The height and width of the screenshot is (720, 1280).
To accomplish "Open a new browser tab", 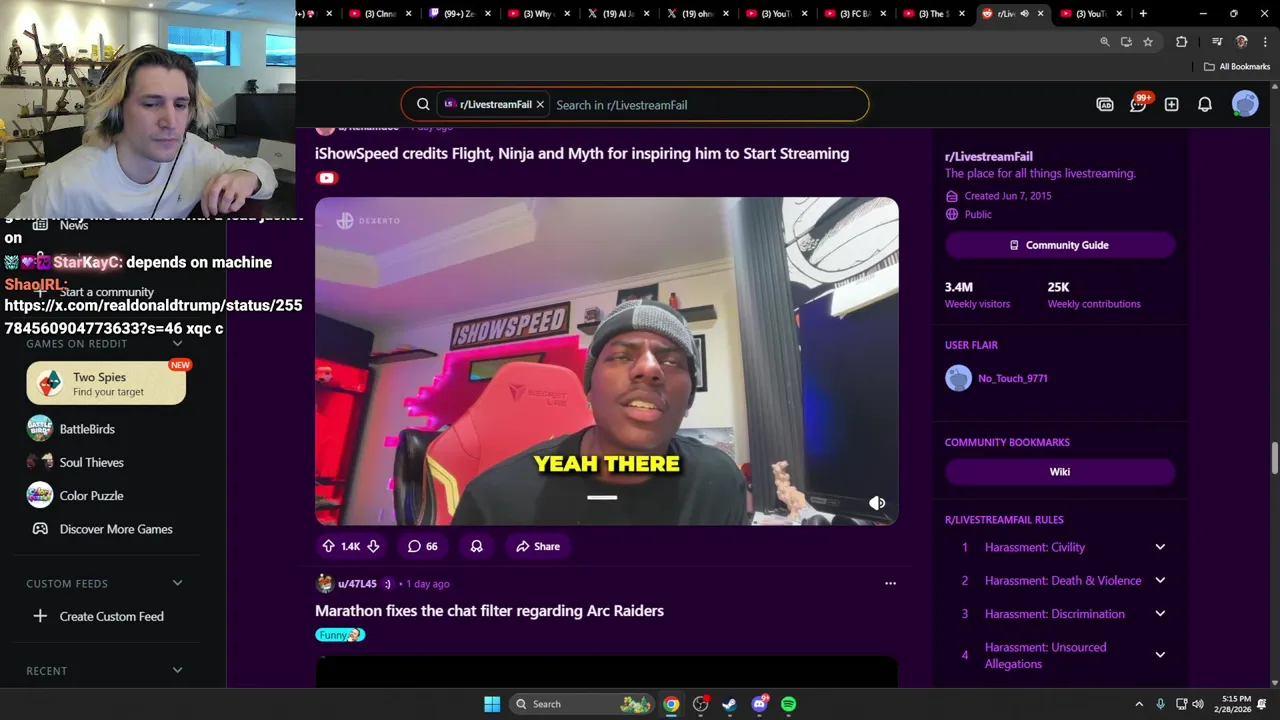I will click(x=1143, y=14).
